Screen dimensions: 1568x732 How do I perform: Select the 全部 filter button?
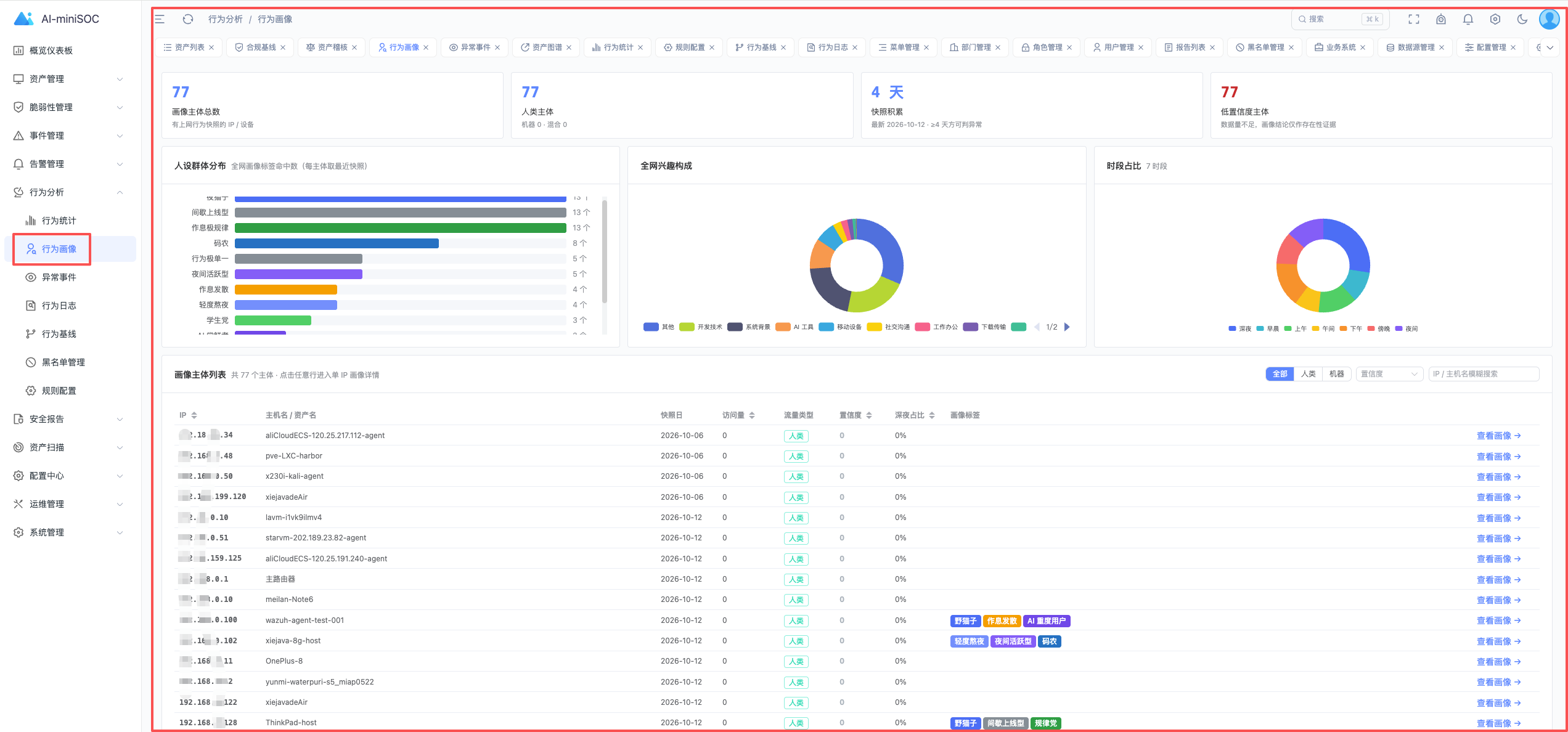point(1280,374)
